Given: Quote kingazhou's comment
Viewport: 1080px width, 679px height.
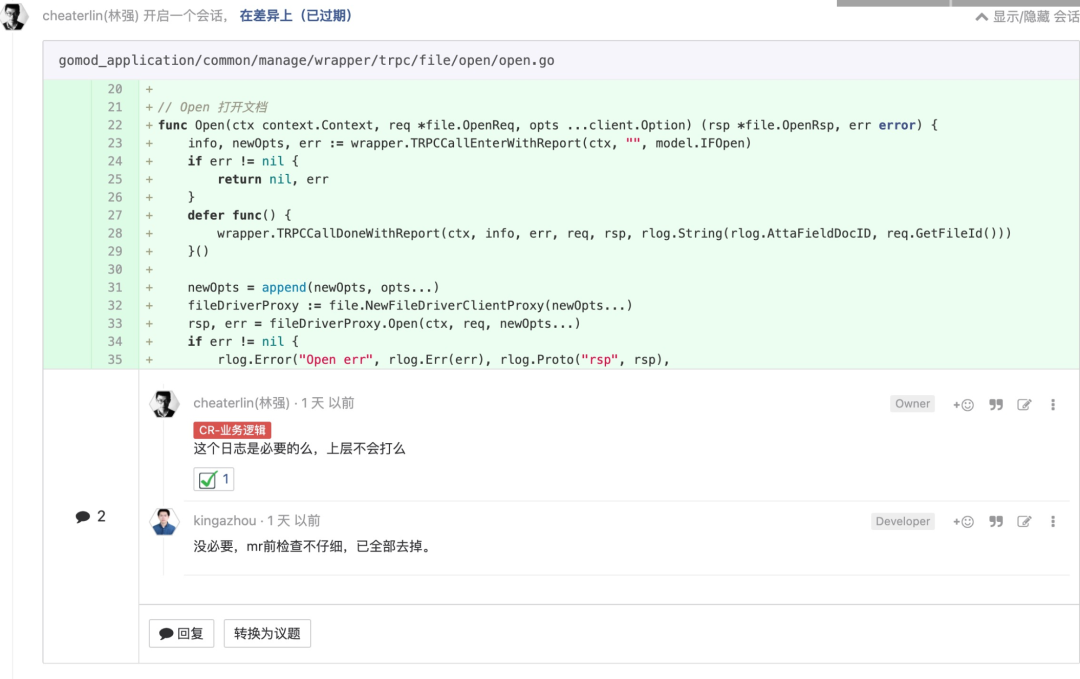Looking at the screenshot, I should click(996, 521).
